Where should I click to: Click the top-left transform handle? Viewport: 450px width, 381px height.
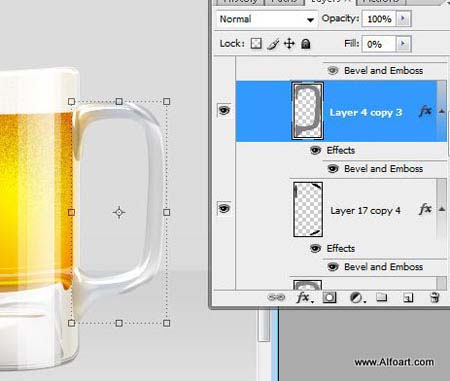(x=71, y=101)
